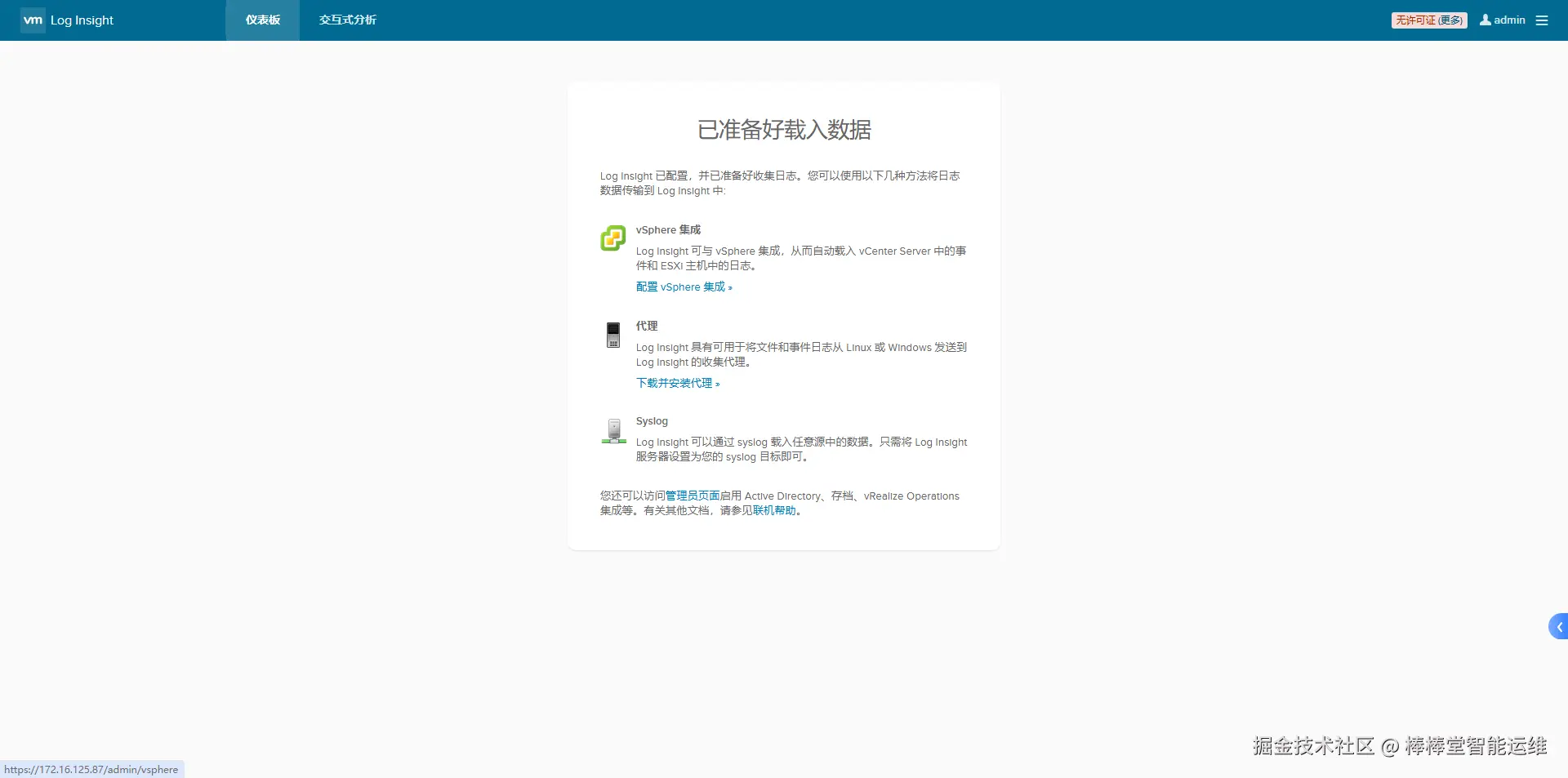Click the Syslog network device icon
The image size is (1568, 778).
(614, 431)
